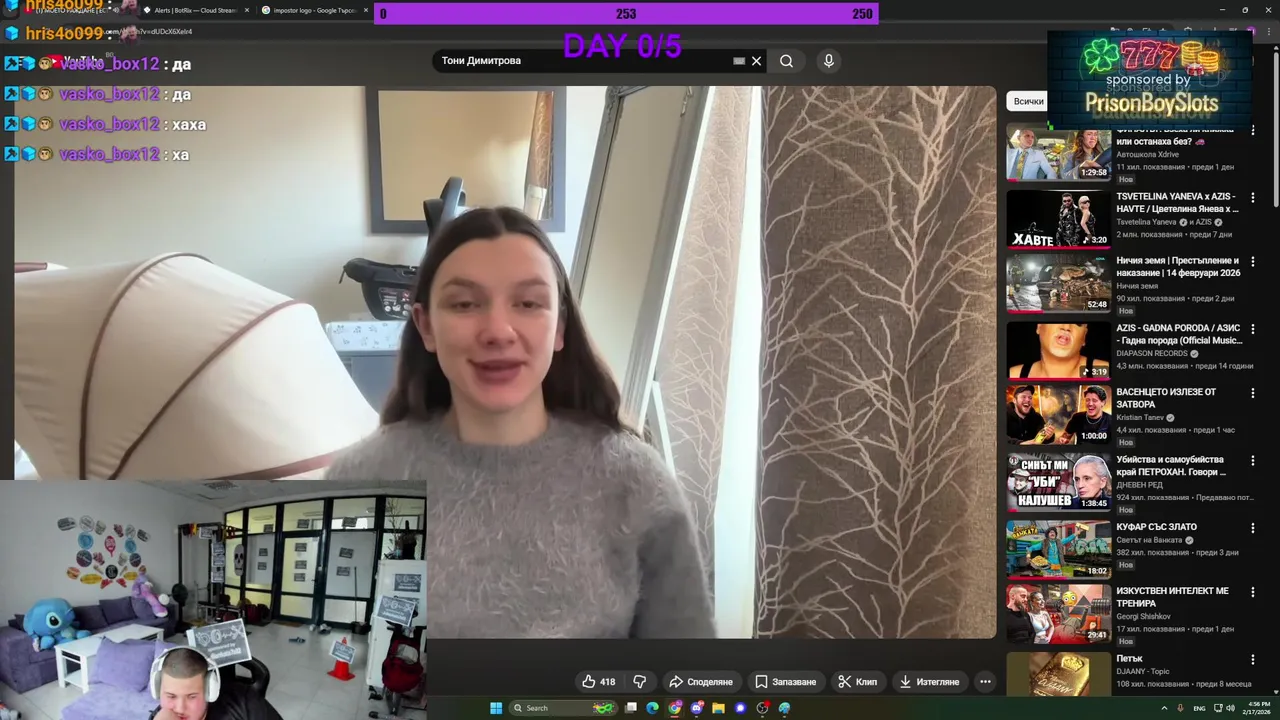Screen dimensions: 1280x720
Task: Save video with Запазване button
Action: tap(785, 682)
